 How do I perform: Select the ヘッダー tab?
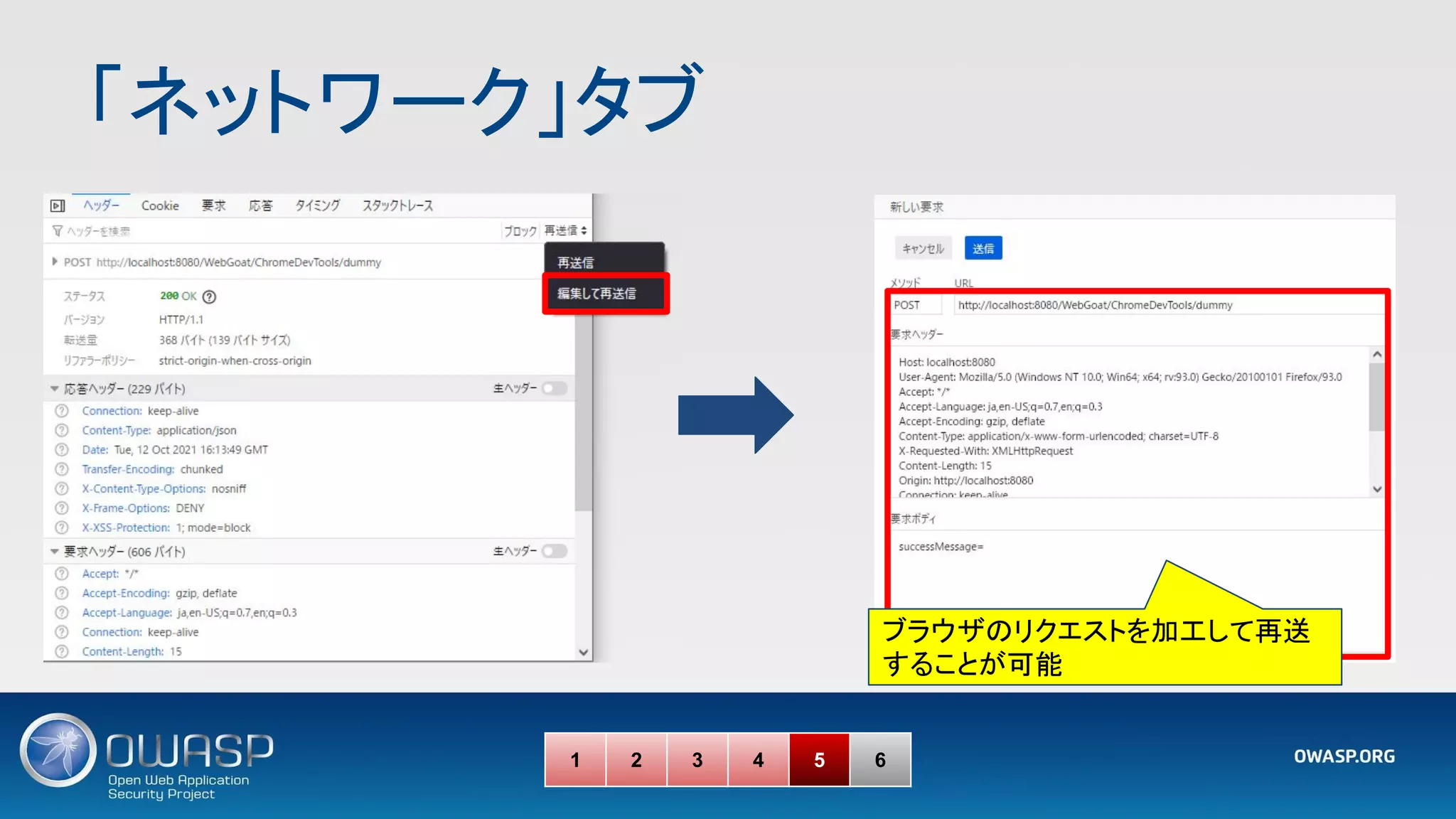click(102, 205)
